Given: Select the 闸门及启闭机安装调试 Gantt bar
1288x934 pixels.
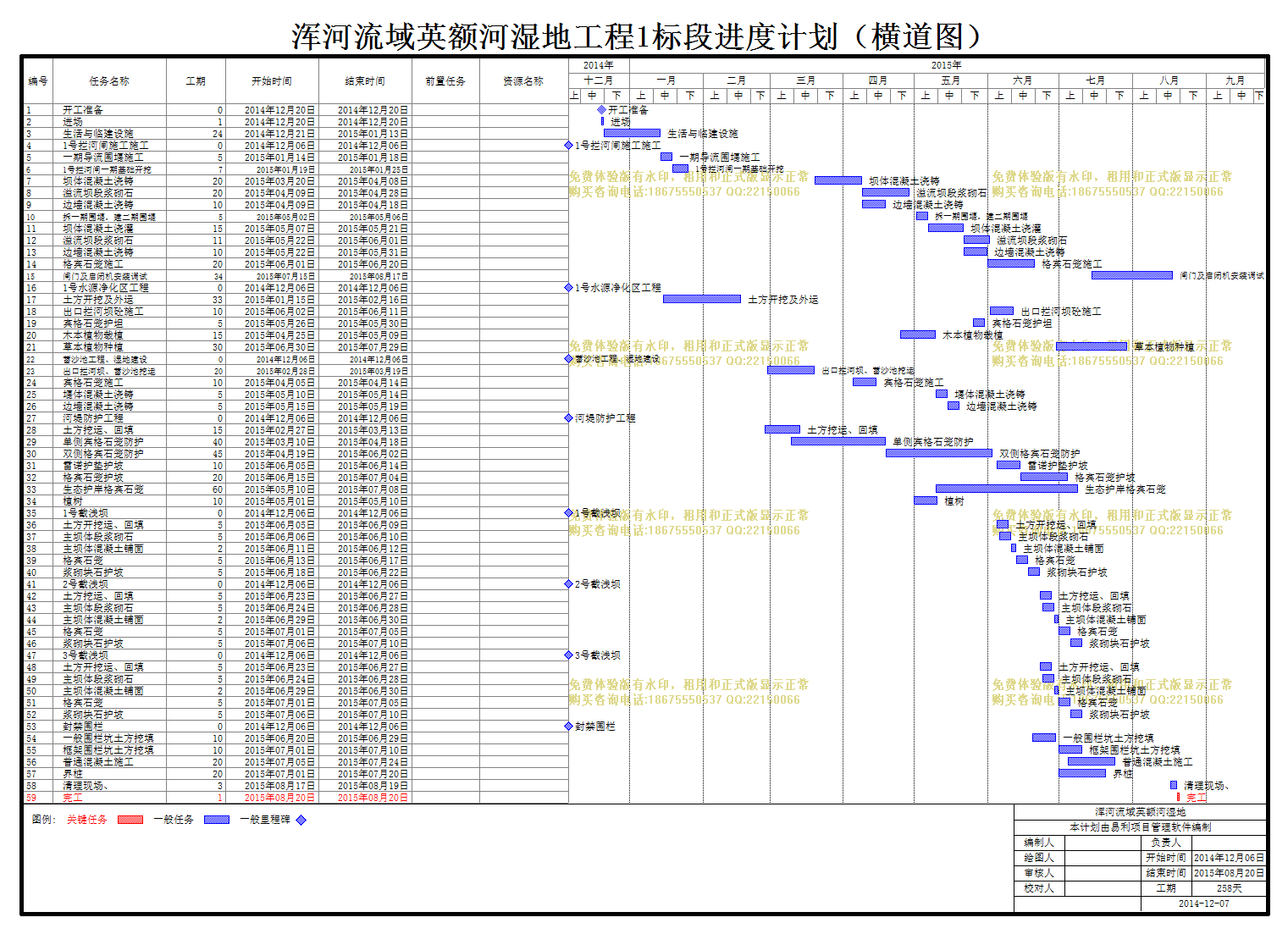Looking at the screenshot, I should click(1132, 275).
